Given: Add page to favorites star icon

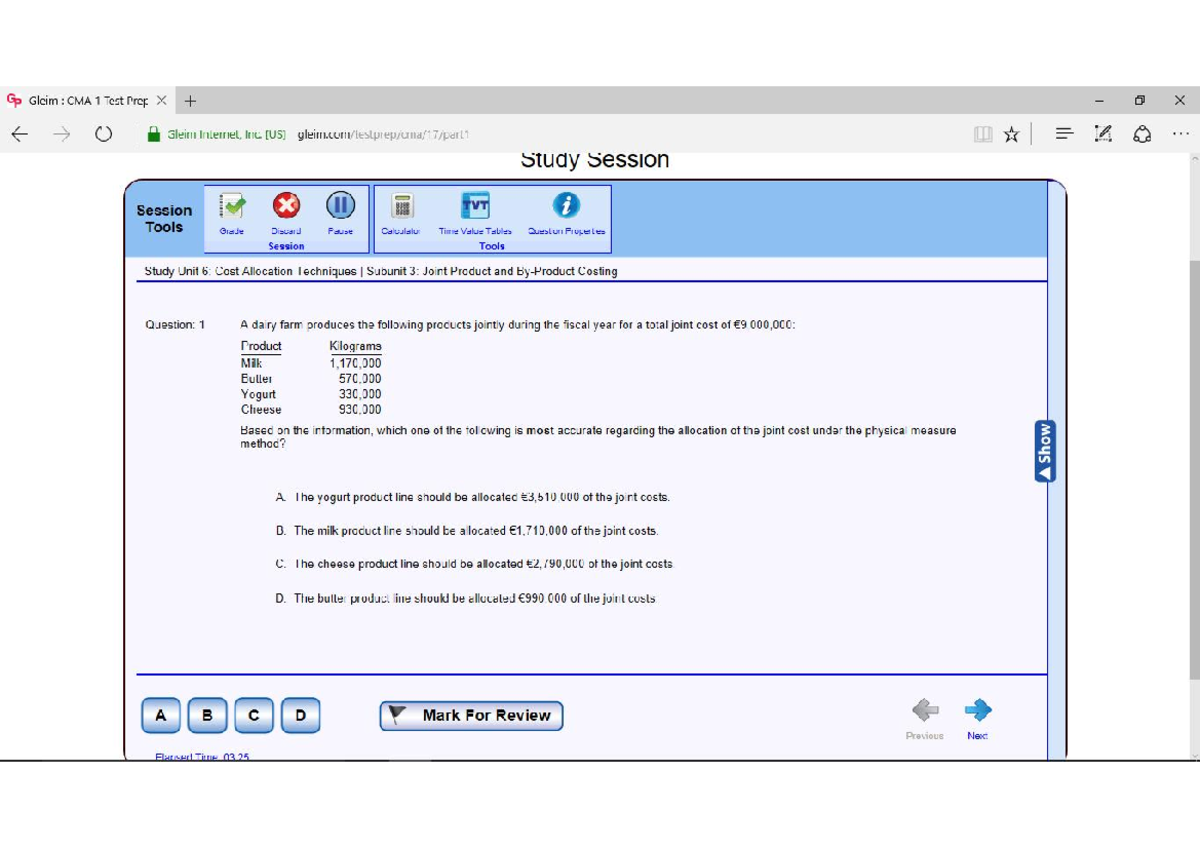Looking at the screenshot, I should click(x=1011, y=134).
